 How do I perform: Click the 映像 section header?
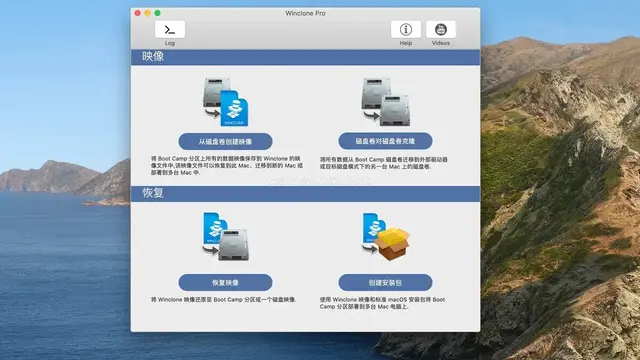point(305,57)
